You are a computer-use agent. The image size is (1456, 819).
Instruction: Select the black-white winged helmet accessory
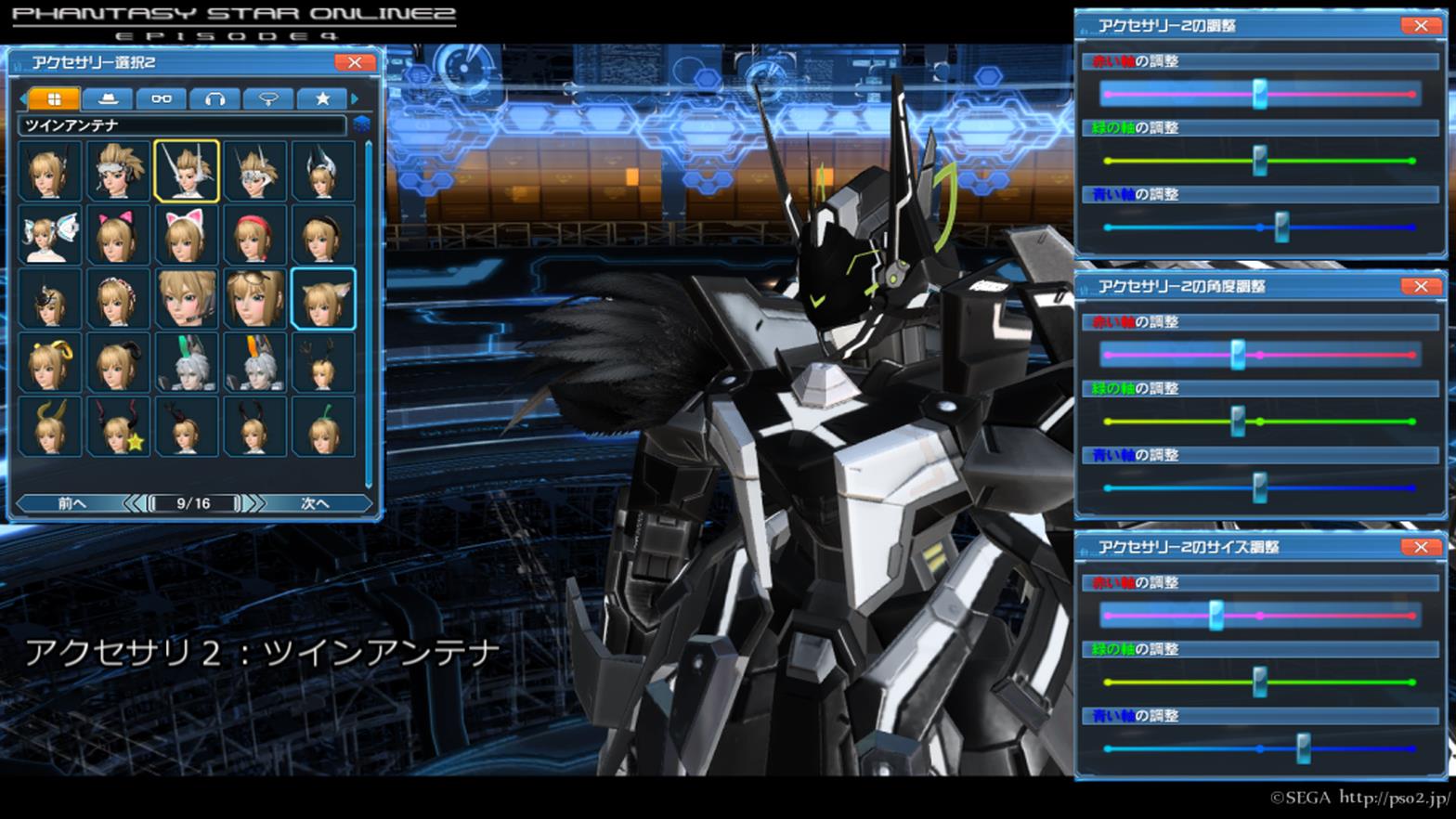tap(323, 171)
